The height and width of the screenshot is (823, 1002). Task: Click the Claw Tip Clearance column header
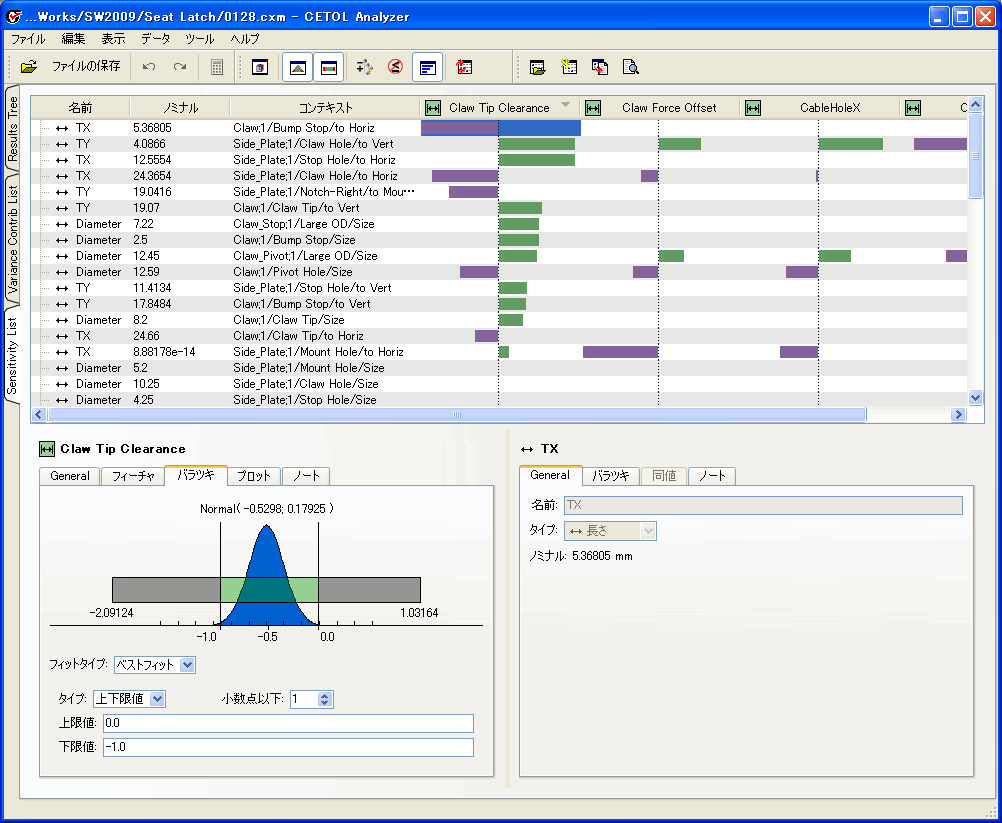point(499,108)
